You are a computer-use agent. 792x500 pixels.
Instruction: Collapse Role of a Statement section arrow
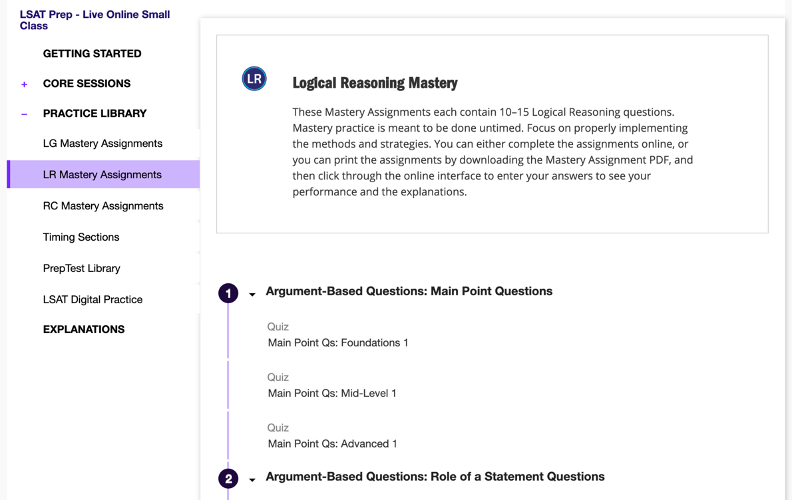click(x=252, y=479)
